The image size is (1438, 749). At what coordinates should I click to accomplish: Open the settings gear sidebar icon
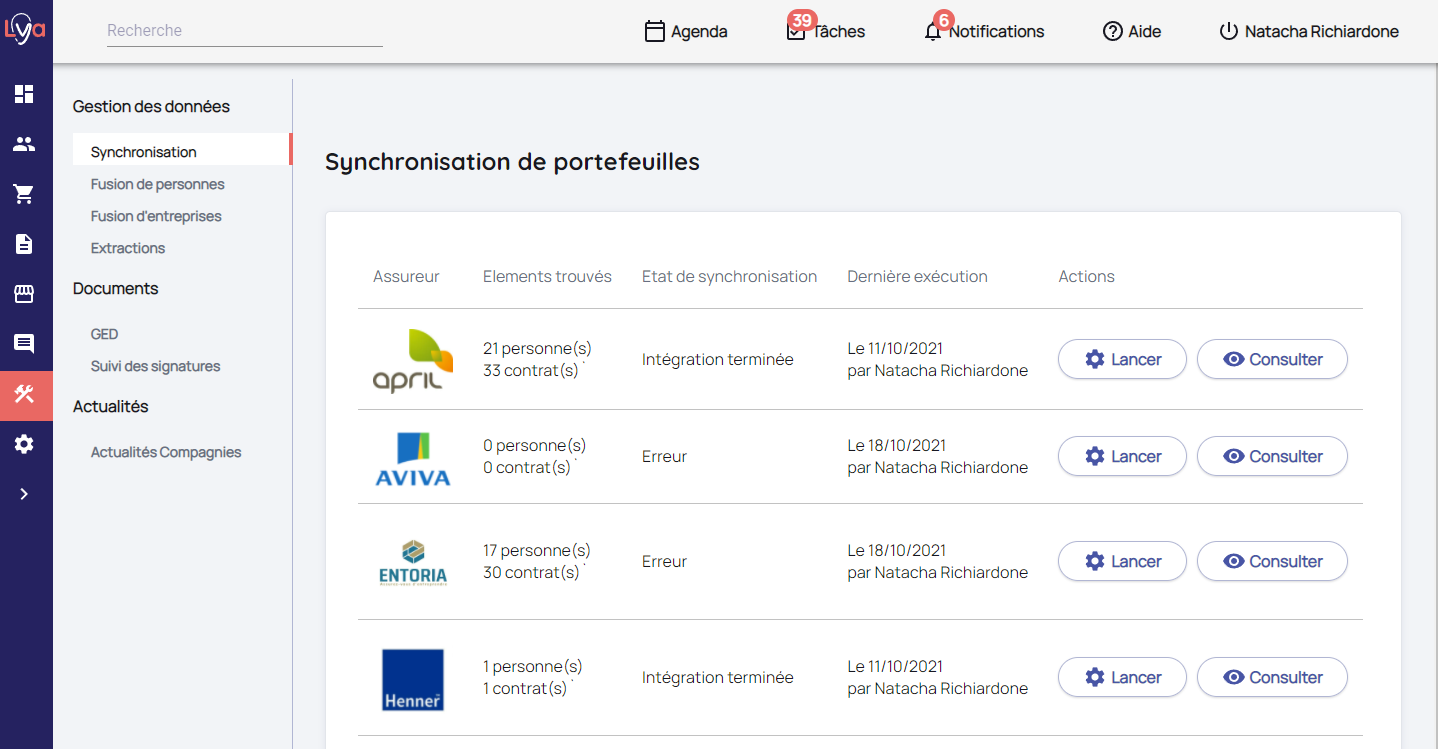(x=24, y=444)
